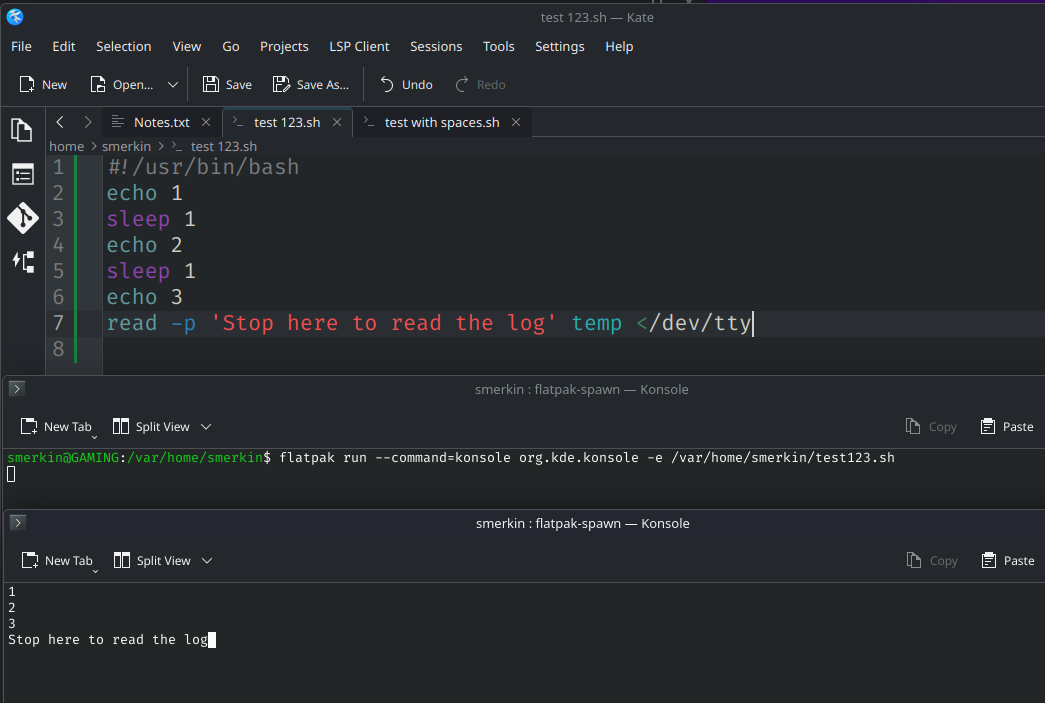Image resolution: width=1045 pixels, height=703 pixels.
Task: Undo the last edit
Action: (406, 85)
